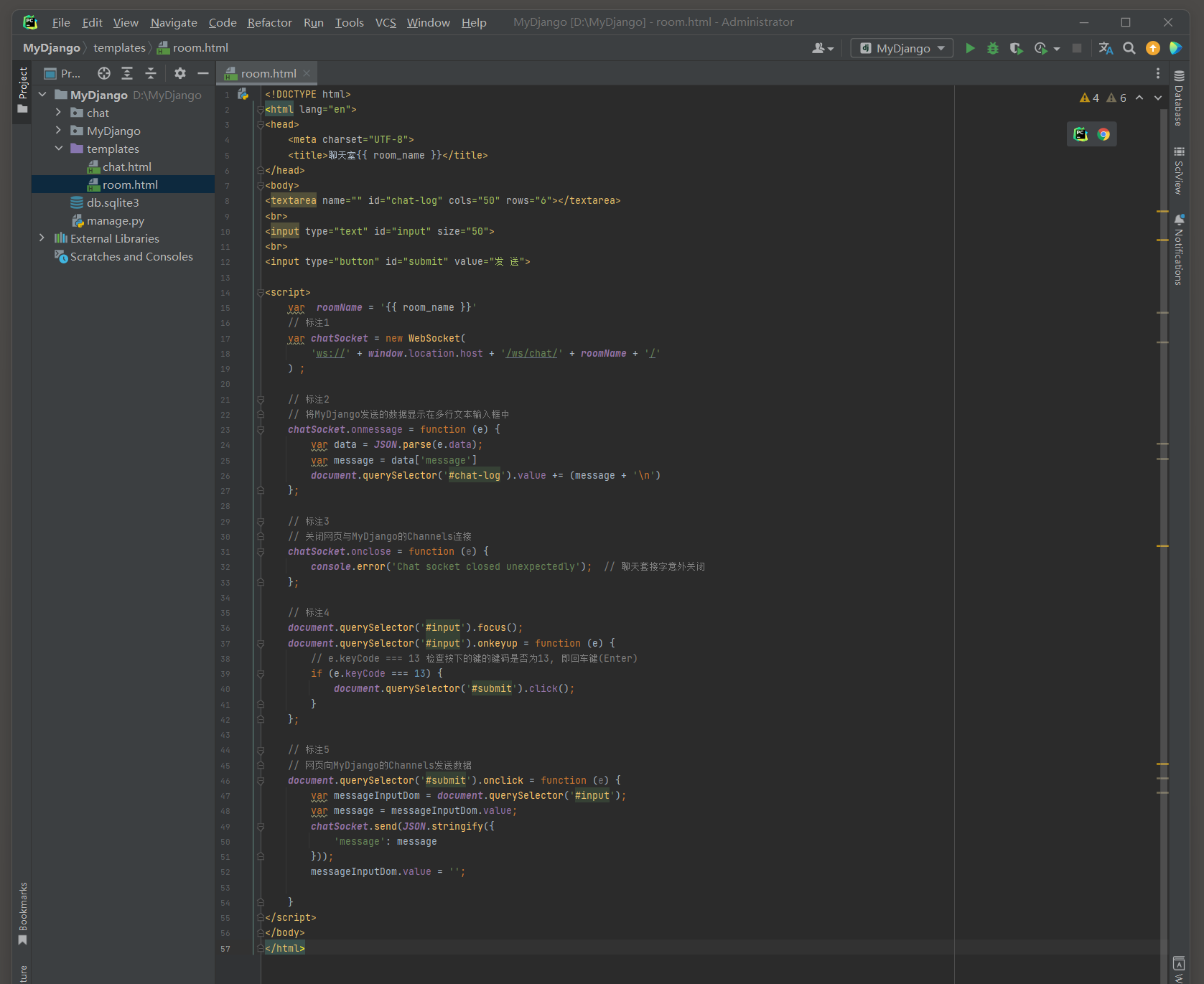Open the Bookmarks tool window
Viewport: 1204px width, 984px height.
click(x=23, y=914)
